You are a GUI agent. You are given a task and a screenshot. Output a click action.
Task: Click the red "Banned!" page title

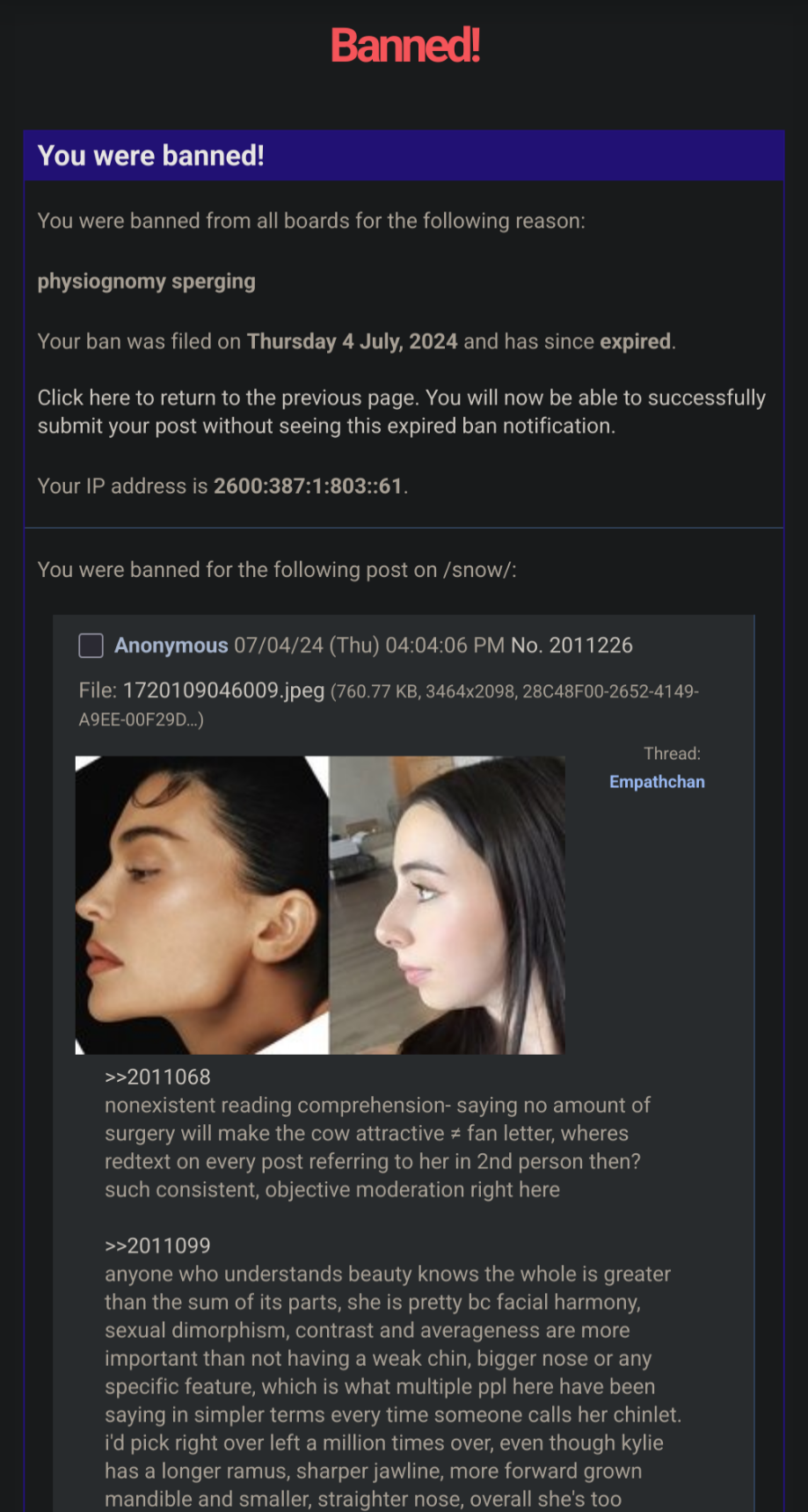tap(405, 46)
